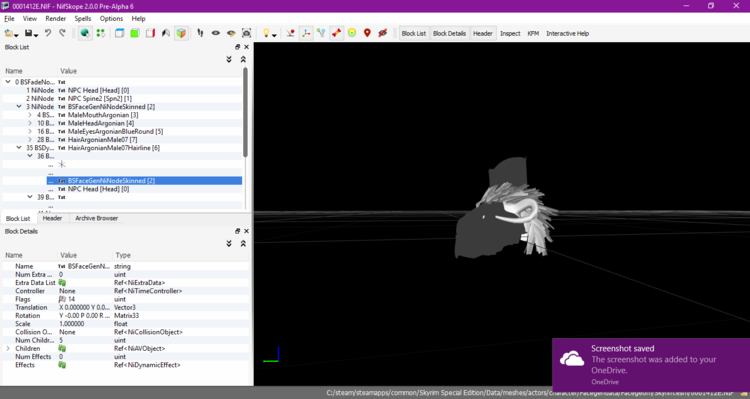Click the eye with pencil Save view icon
This screenshot has height=399, width=750.
pyautogui.click(x=231, y=33)
